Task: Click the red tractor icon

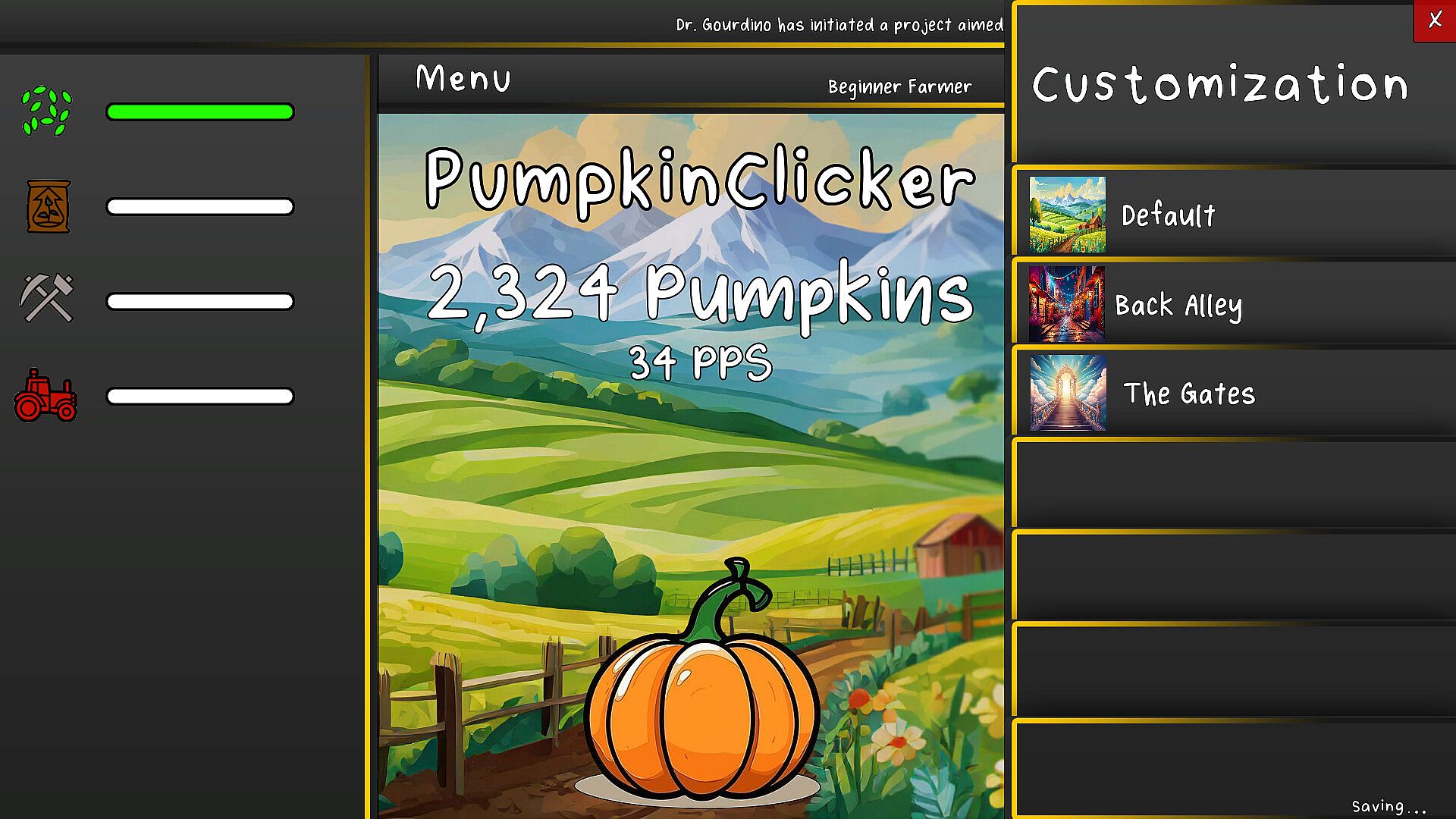Action: pyautogui.click(x=45, y=395)
